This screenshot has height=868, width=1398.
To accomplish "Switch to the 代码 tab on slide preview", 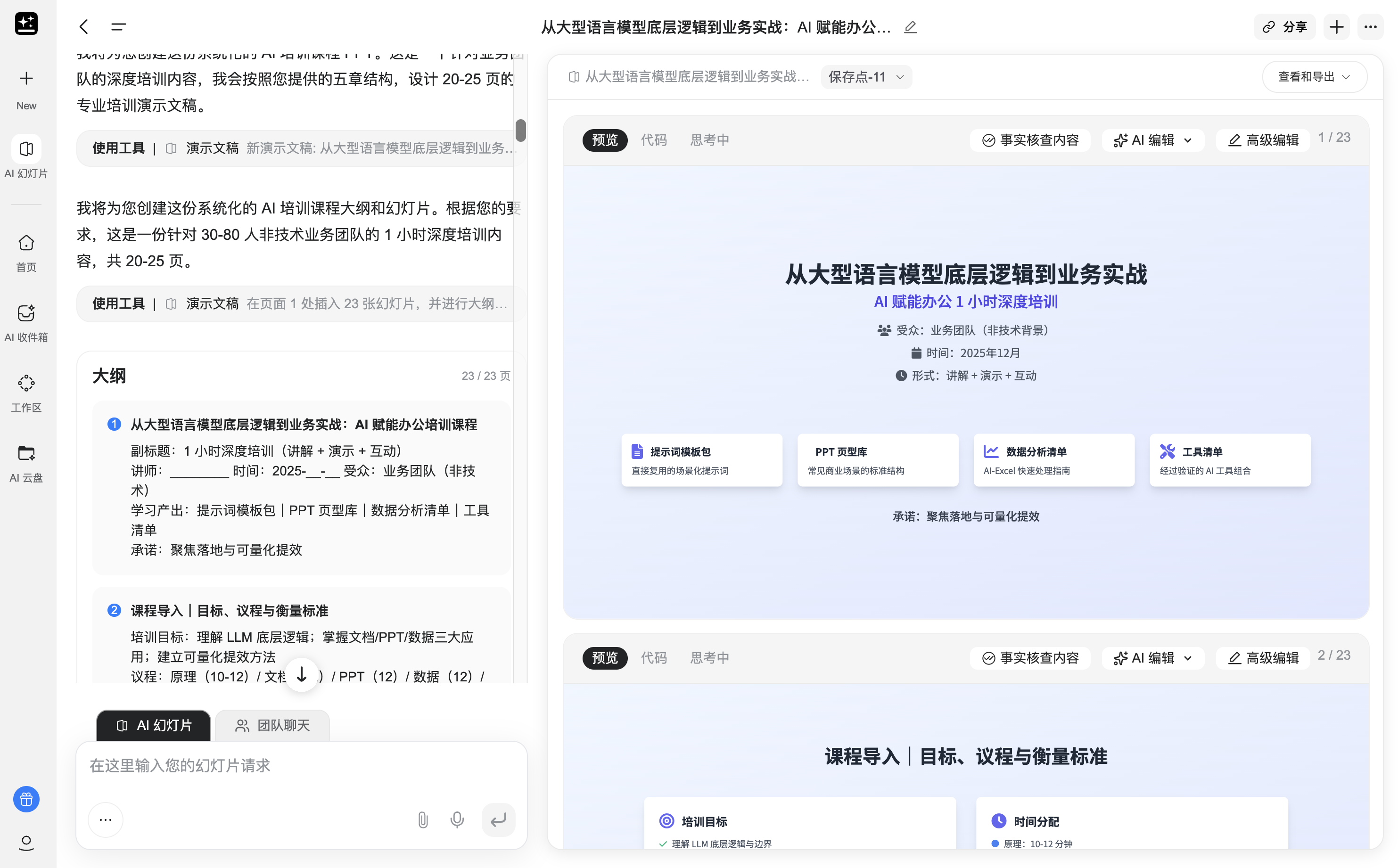I will [654, 139].
